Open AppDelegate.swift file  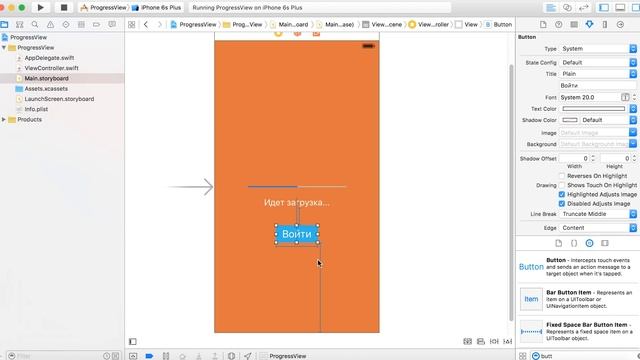pos(49,58)
